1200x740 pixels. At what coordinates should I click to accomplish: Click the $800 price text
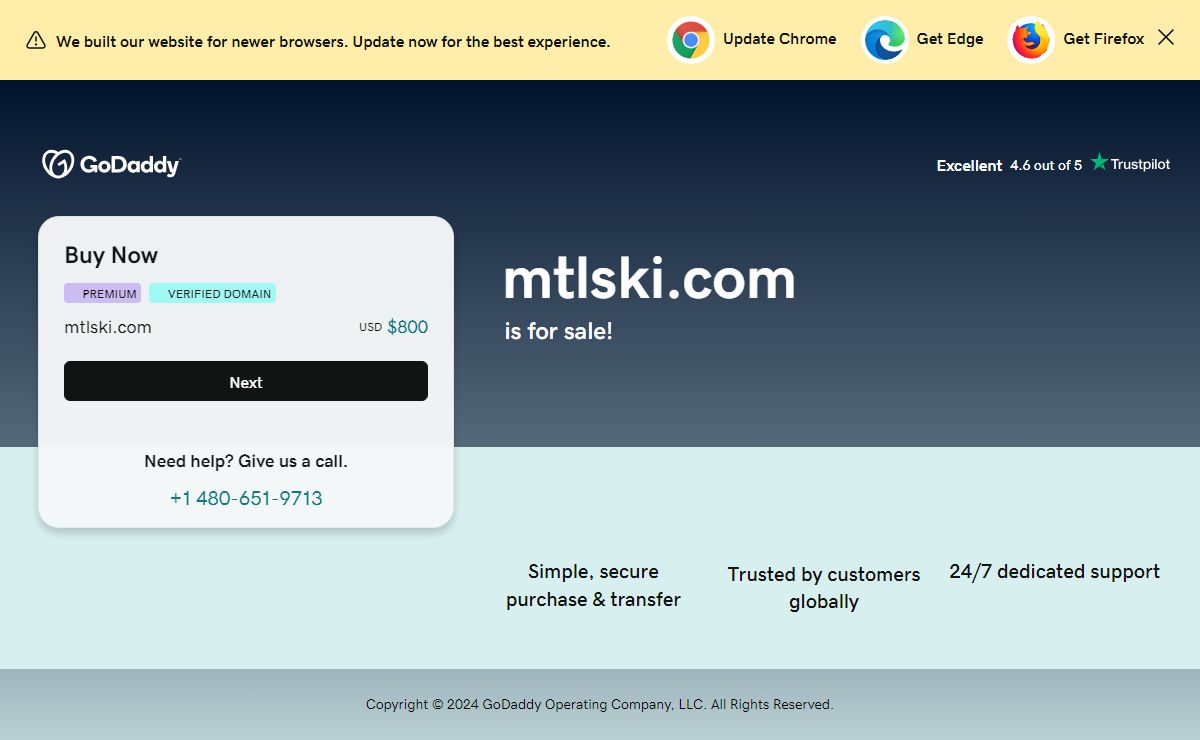(407, 327)
